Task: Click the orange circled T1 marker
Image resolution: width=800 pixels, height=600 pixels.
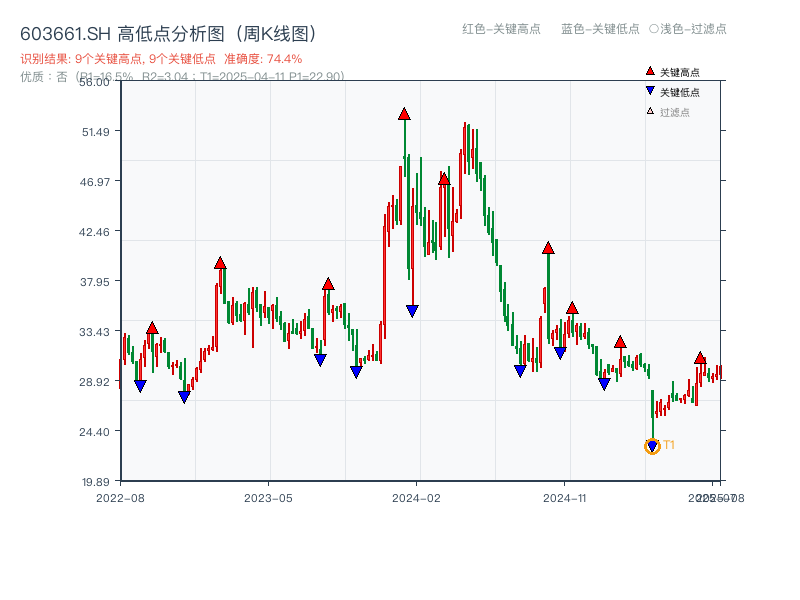Action: point(650,444)
